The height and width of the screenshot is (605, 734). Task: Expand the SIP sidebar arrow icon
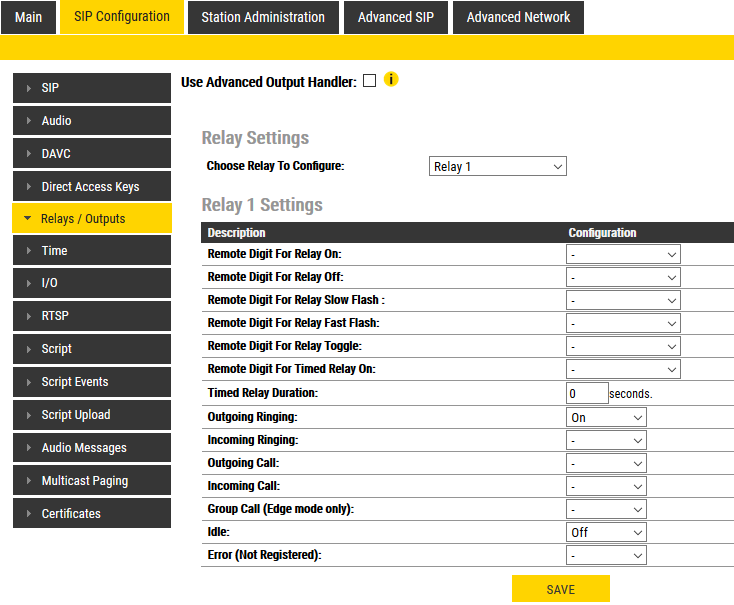click(x=28, y=88)
